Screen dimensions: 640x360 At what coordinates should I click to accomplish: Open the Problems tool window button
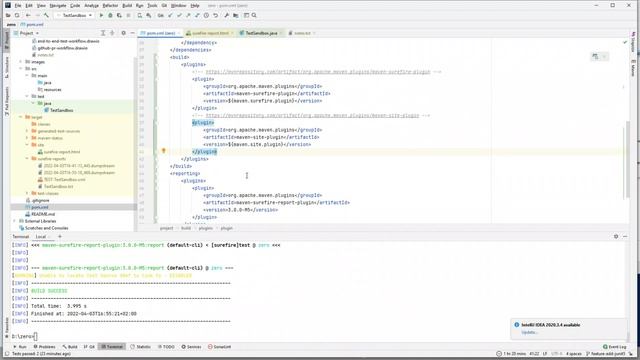click(x=44, y=347)
